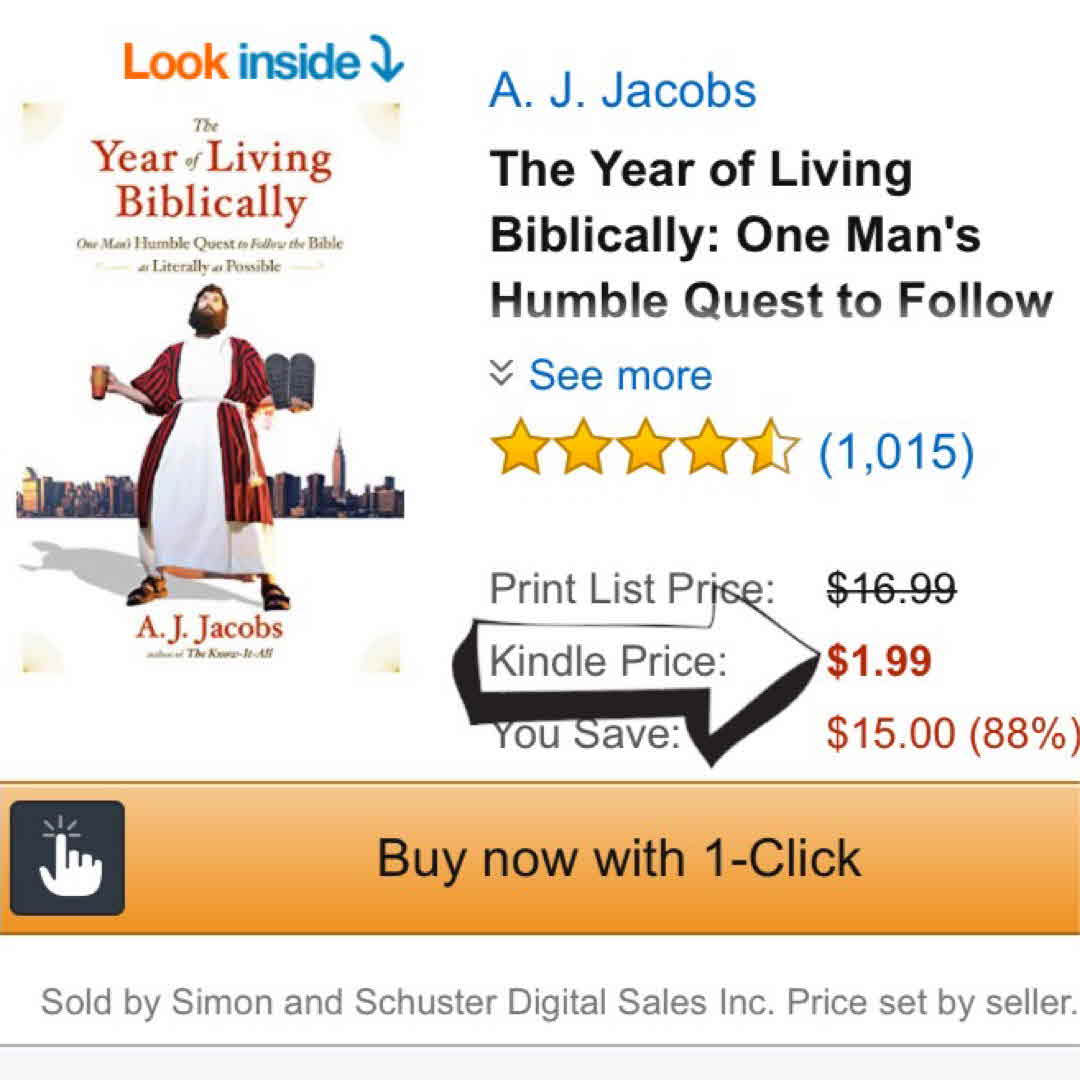This screenshot has height=1080, width=1080.
Task: Click Buy now with 1-Click button
Action: 540,858
